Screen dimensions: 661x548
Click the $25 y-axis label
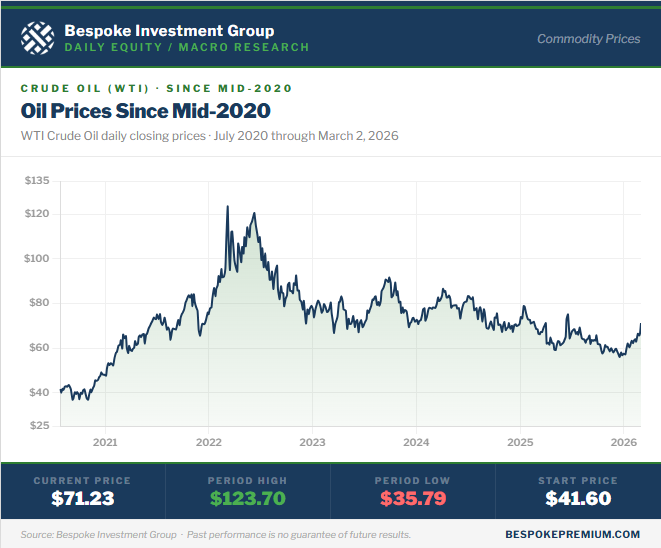click(x=38, y=426)
